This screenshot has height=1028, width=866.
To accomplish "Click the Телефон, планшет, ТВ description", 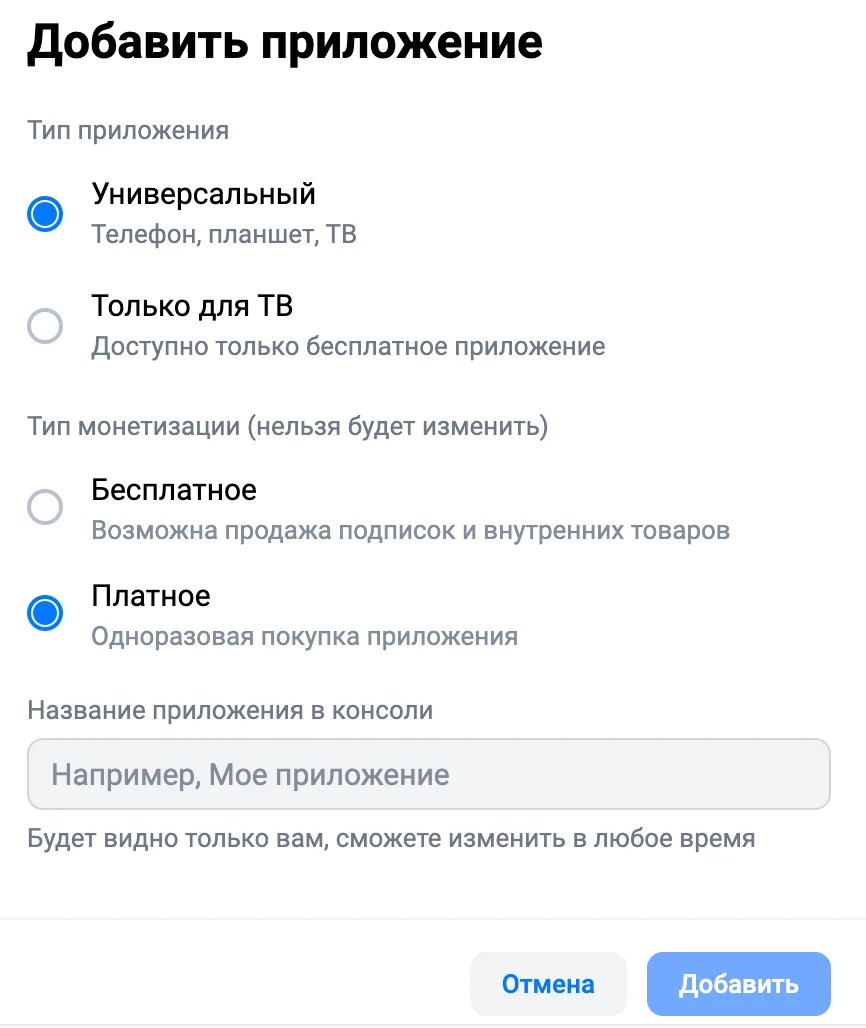I will coord(224,235).
